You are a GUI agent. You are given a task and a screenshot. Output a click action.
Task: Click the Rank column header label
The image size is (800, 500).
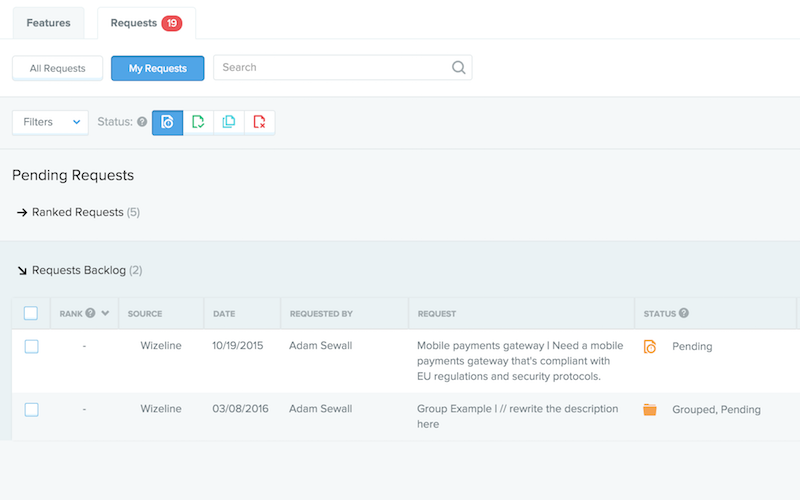tap(71, 314)
